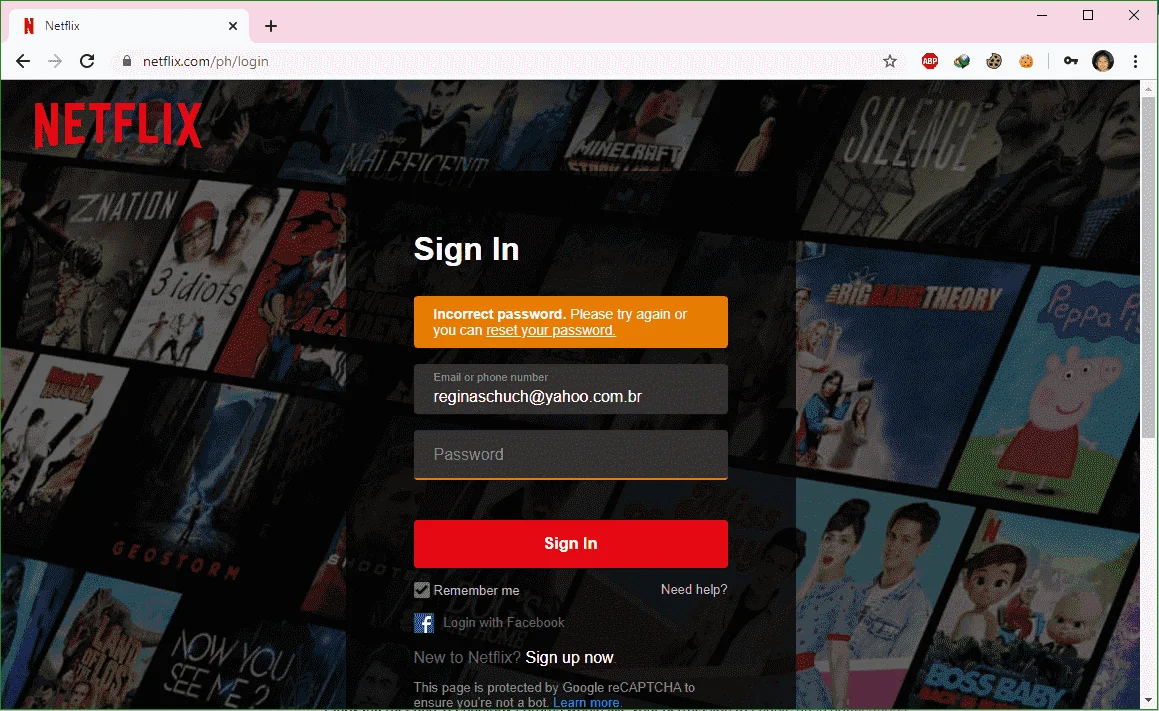1159x711 pixels.
Task: Click the page vertical scrollbar thumb
Action: tap(1148, 268)
